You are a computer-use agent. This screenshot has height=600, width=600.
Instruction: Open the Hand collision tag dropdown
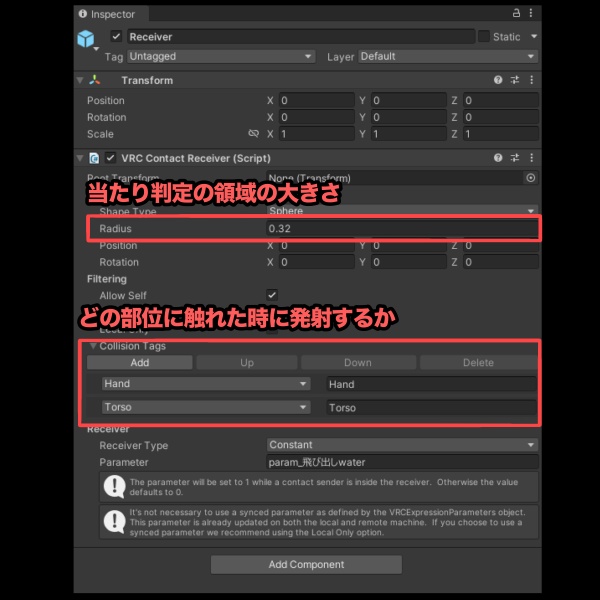click(206, 384)
